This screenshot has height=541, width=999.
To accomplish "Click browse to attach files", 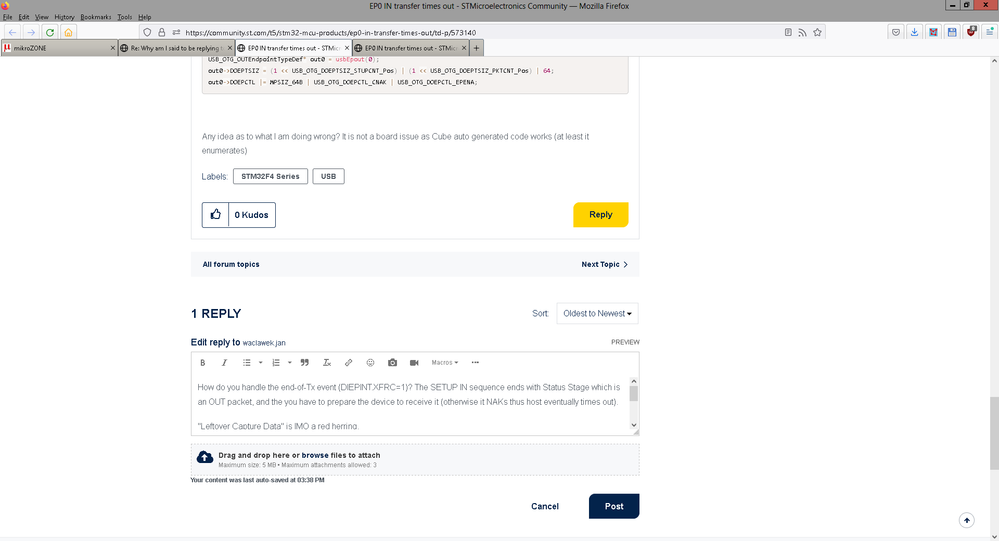I will [315, 456].
